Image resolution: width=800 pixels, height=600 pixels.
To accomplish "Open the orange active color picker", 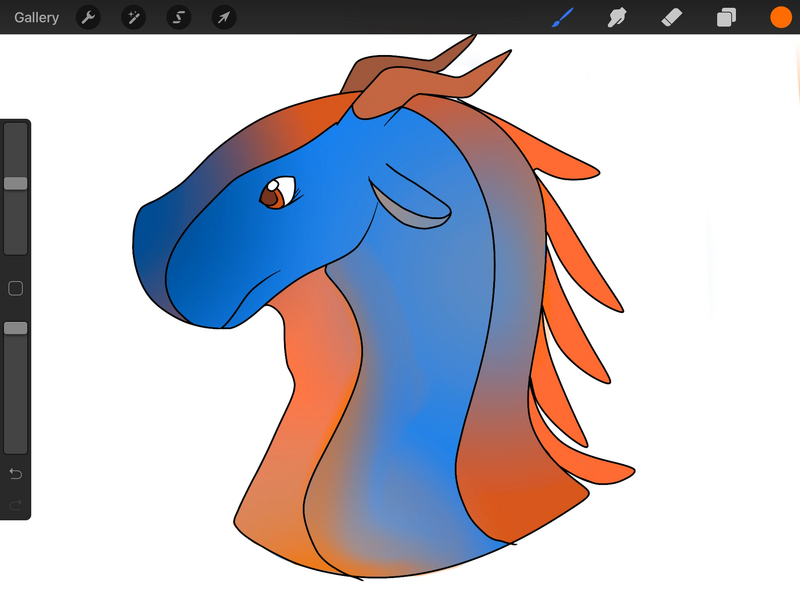I will [x=780, y=17].
